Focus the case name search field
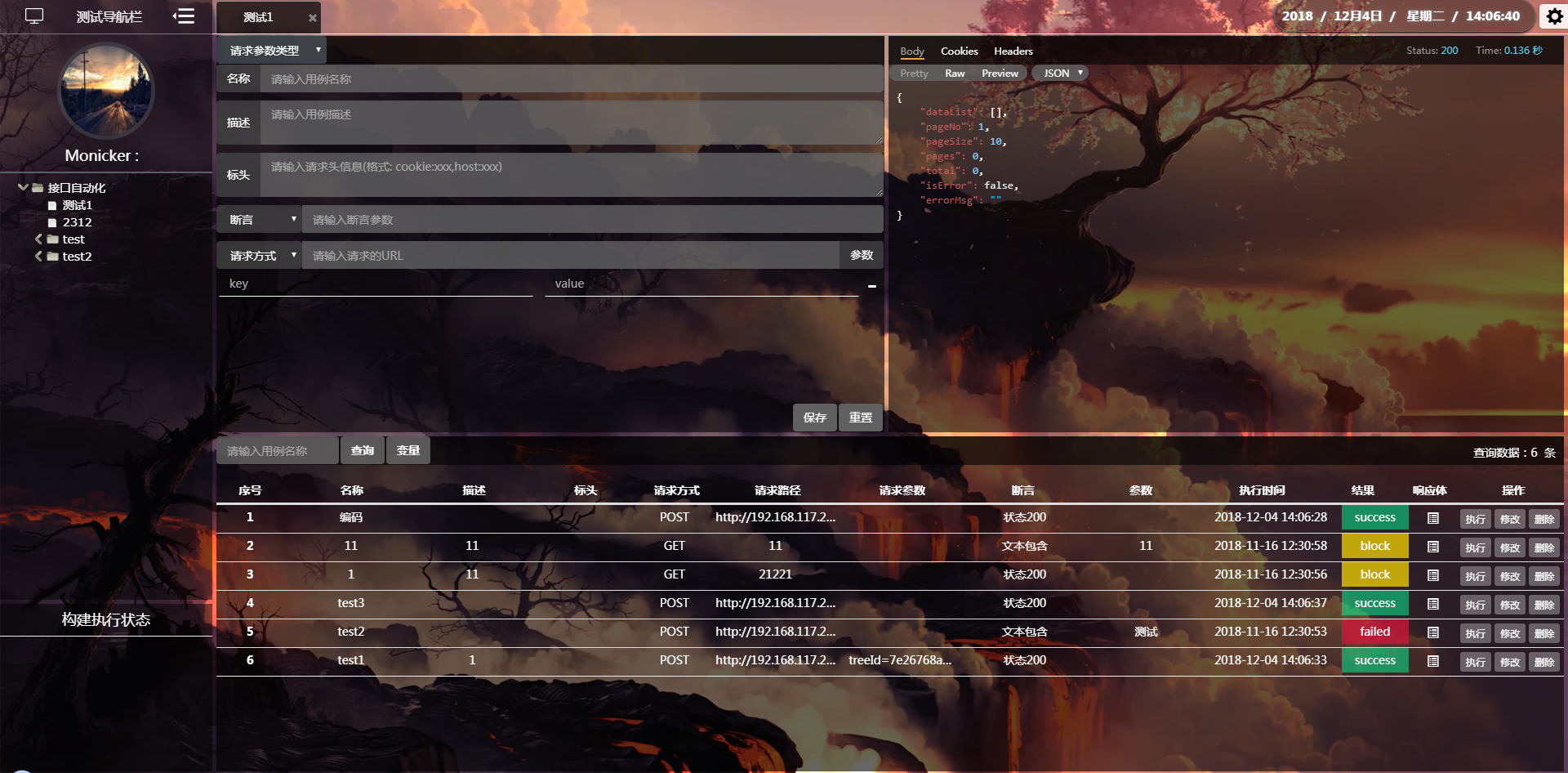Image resolution: width=1568 pixels, height=773 pixels. [278, 450]
